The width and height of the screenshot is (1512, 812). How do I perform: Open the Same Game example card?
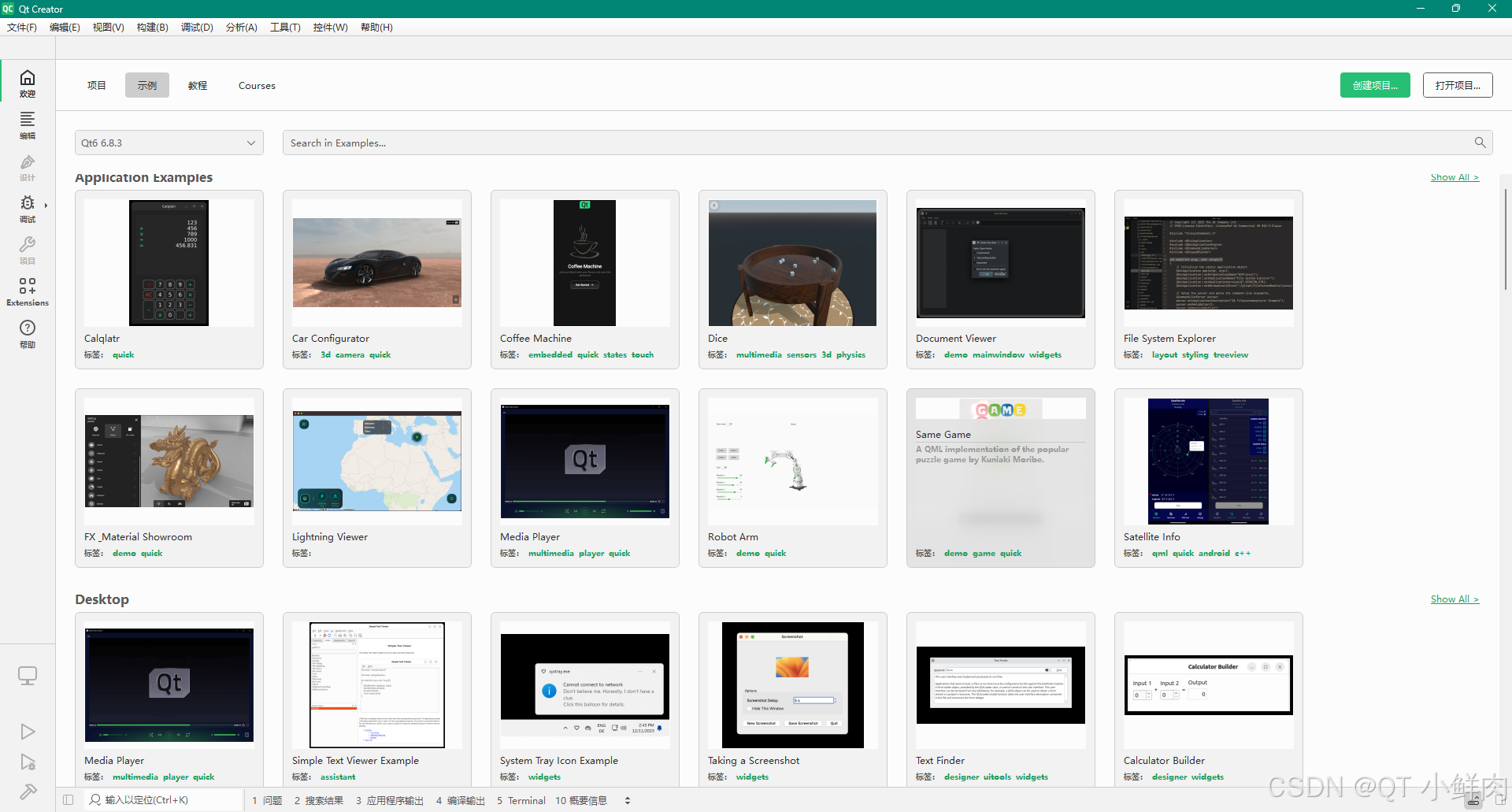coord(1001,478)
